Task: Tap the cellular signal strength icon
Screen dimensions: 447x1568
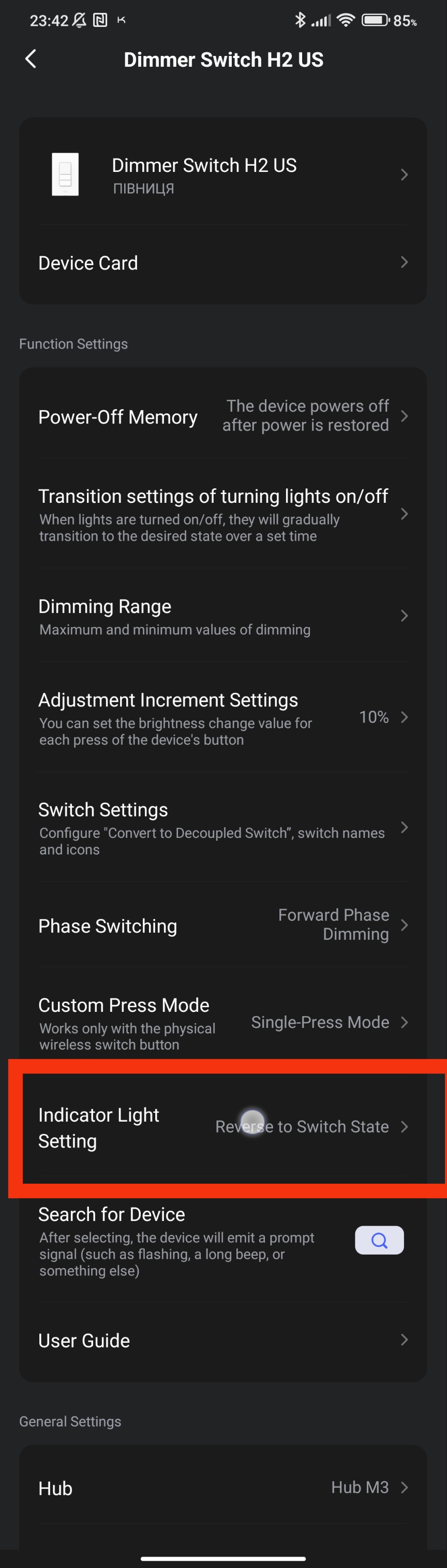Action: [321, 21]
